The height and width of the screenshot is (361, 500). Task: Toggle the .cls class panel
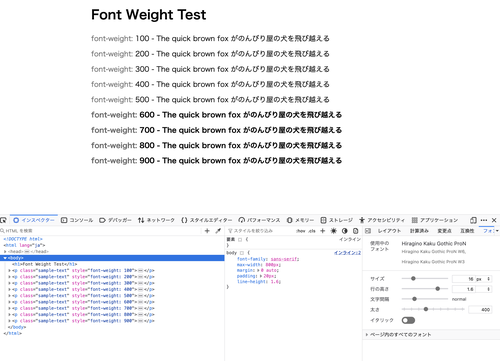[312, 231]
